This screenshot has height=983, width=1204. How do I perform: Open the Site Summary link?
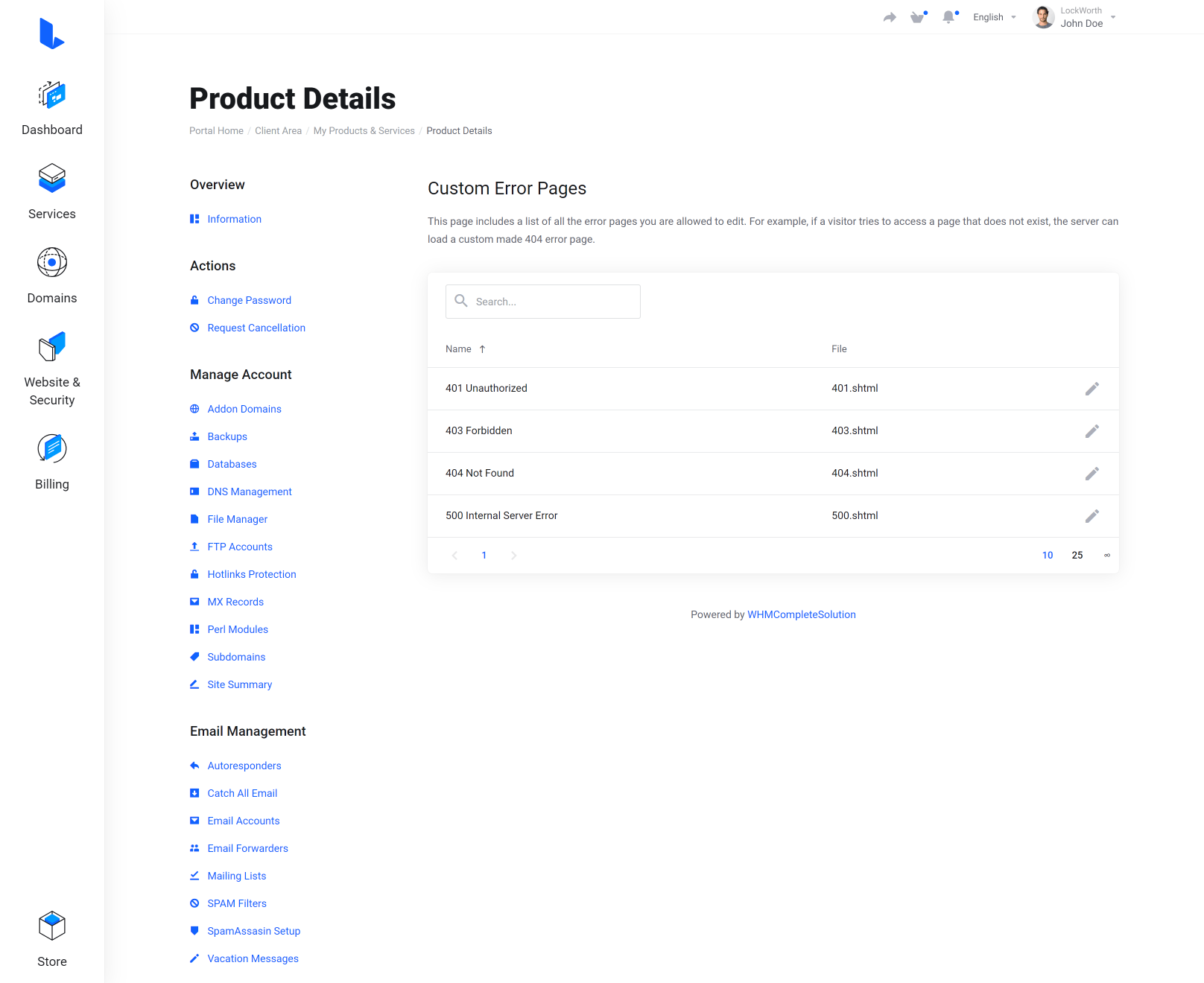[240, 684]
